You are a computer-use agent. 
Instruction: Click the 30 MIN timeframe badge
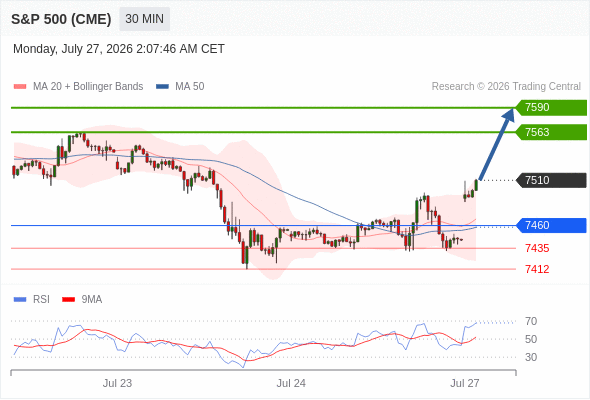coord(144,19)
